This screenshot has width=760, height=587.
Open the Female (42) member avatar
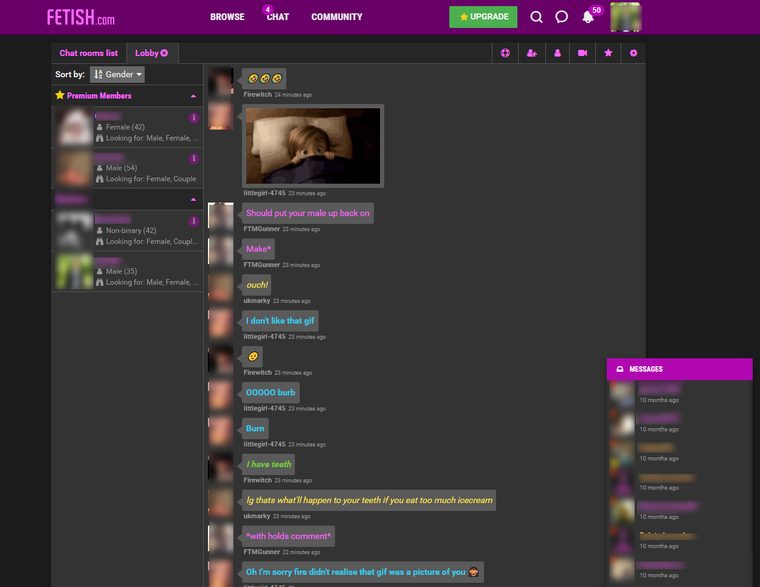tap(74, 127)
